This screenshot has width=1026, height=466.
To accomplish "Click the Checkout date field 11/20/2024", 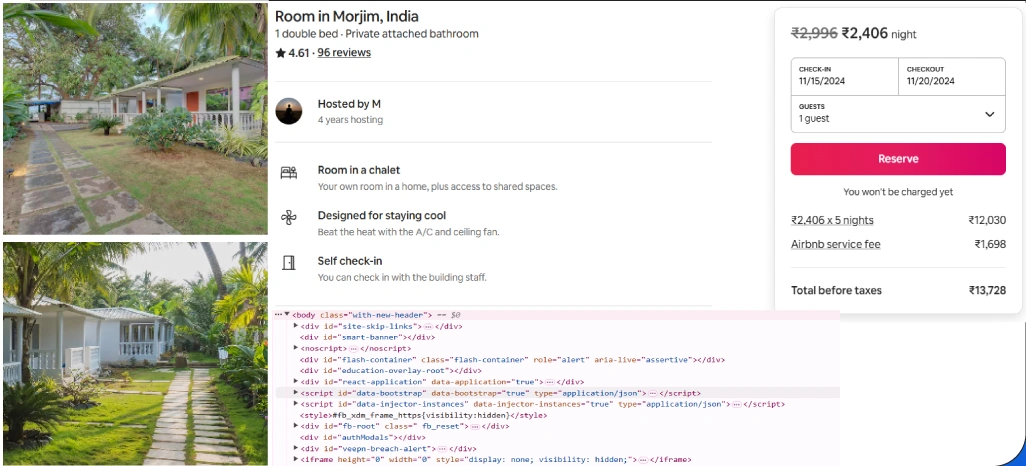I will pyautogui.click(x=952, y=77).
